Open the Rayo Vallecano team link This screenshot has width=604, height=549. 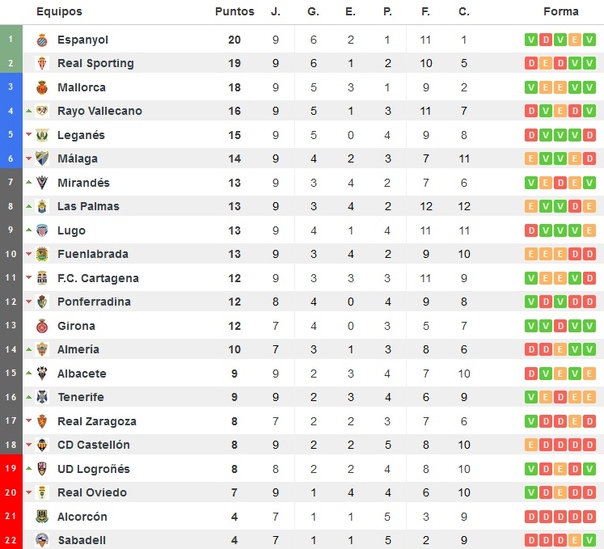coord(99,111)
